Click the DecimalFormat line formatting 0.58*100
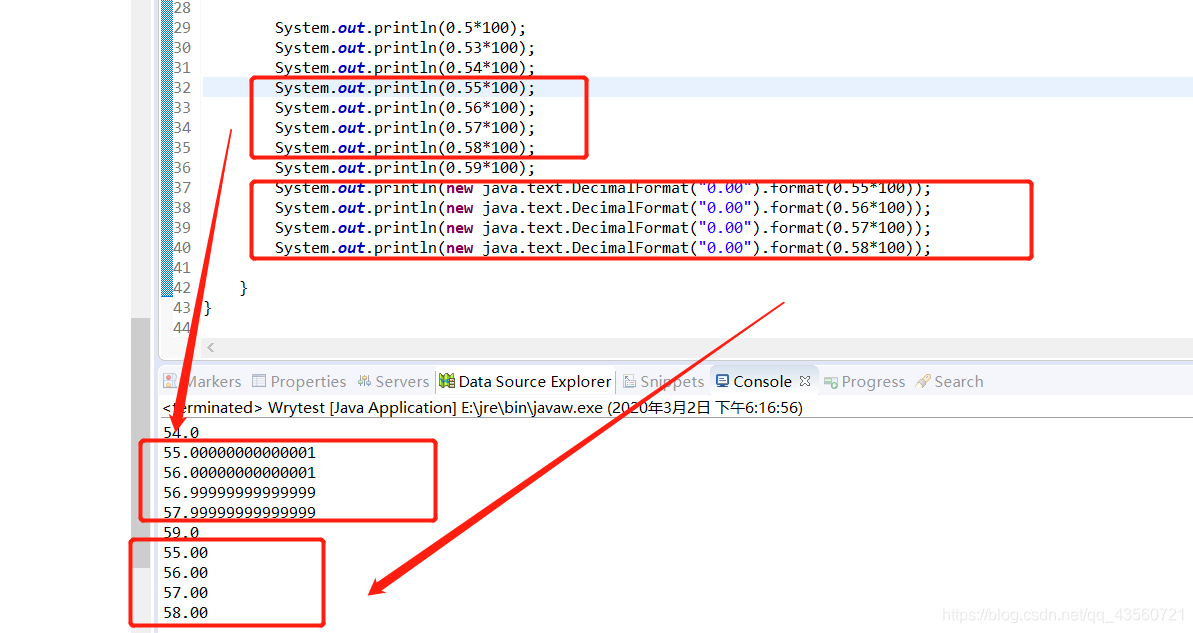 (603, 247)
